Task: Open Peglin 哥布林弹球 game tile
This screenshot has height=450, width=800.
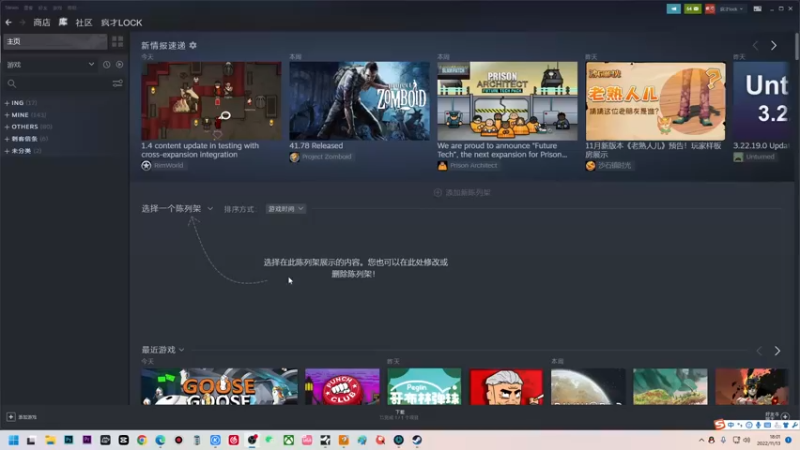Action: pos(424,387)
